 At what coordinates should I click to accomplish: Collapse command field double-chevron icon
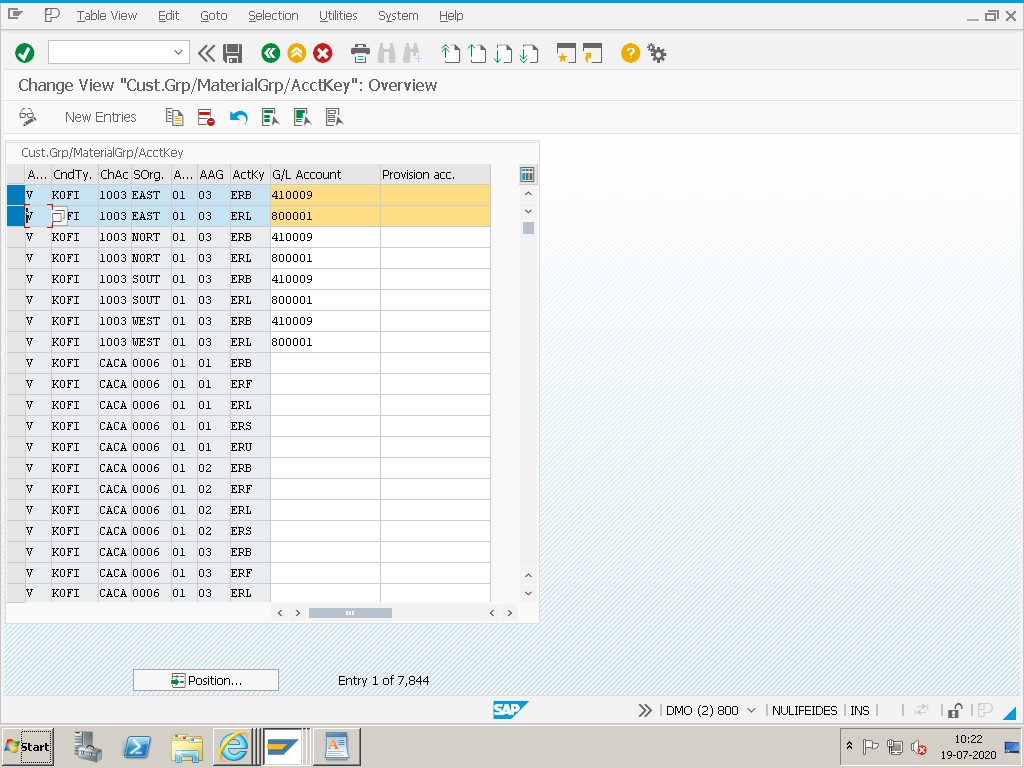[206, 54]
